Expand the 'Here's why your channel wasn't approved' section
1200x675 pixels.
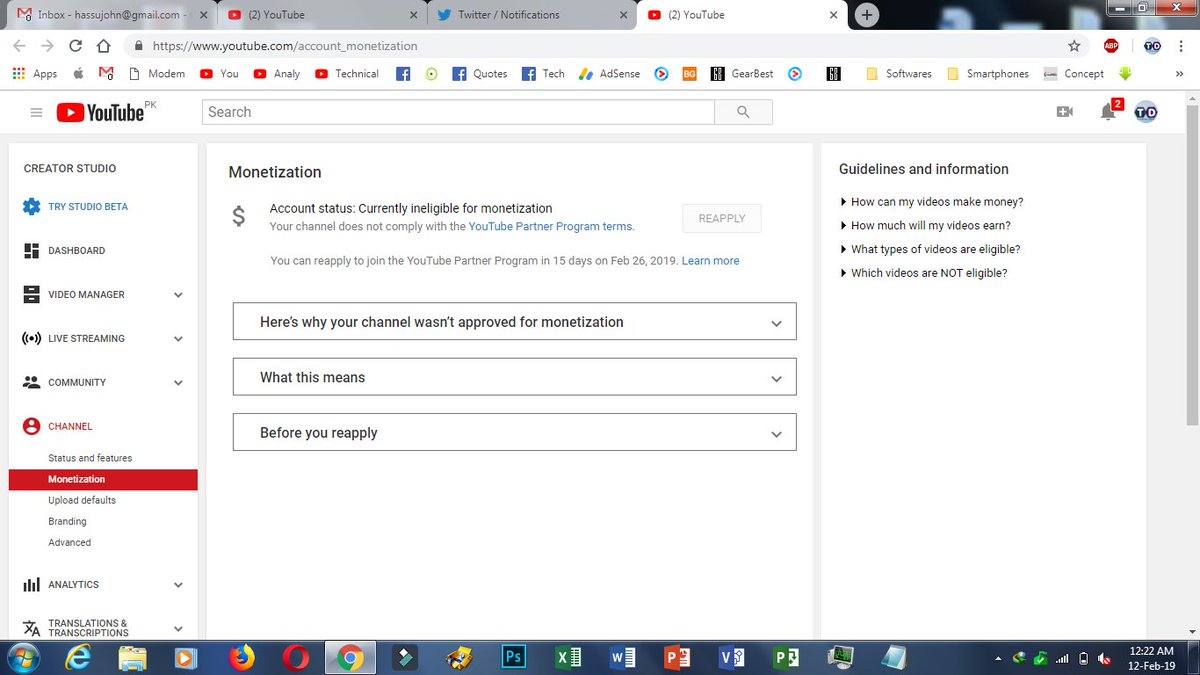point(514,322)
